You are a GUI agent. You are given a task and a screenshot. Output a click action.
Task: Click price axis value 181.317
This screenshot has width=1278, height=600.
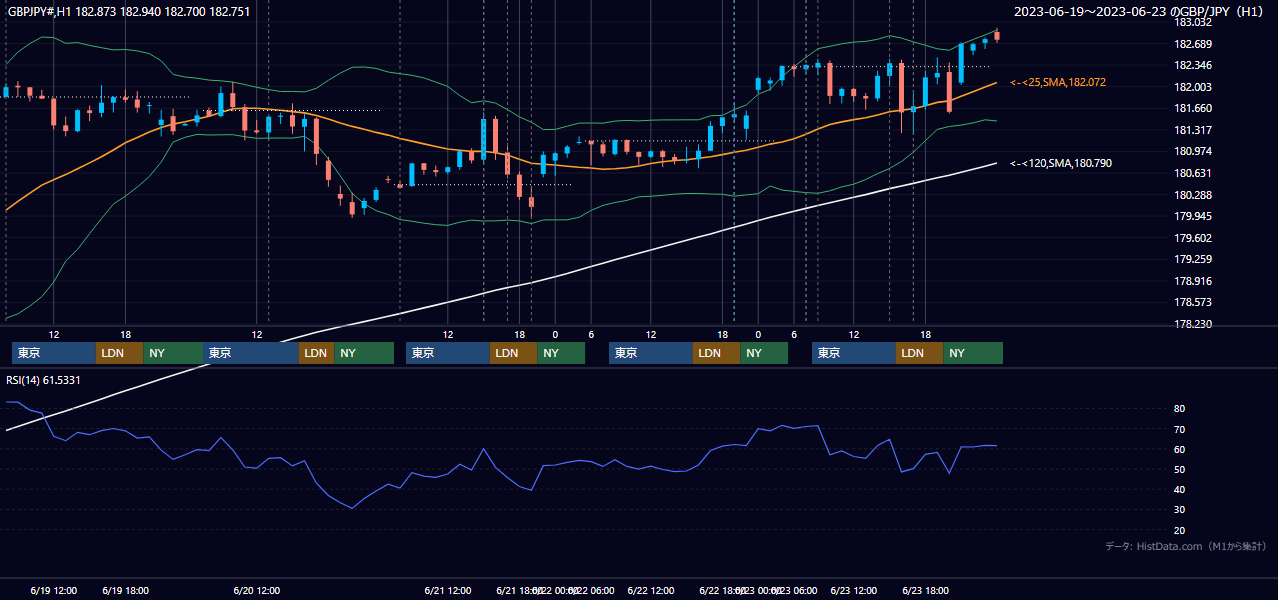[x=1193, y=130]
